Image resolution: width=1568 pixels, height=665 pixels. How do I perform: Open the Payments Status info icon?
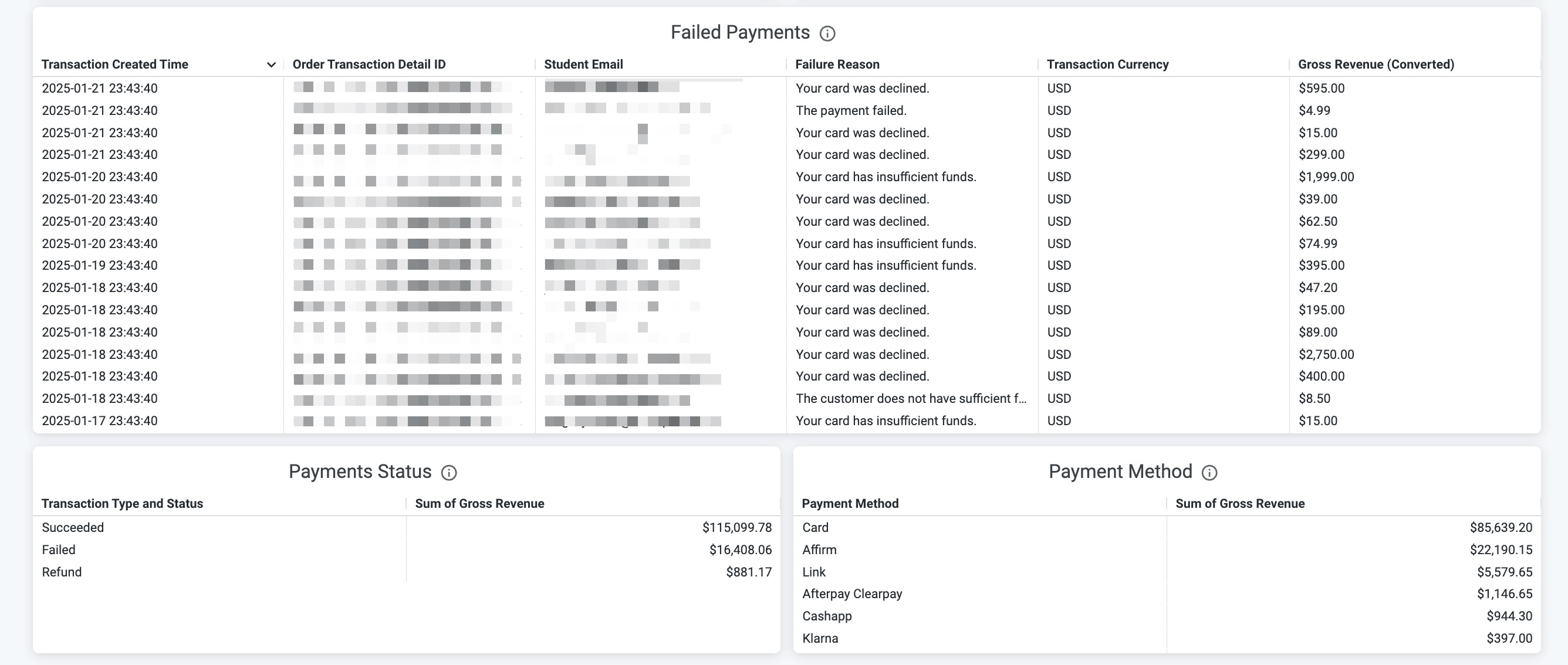[x=448, y=473]
